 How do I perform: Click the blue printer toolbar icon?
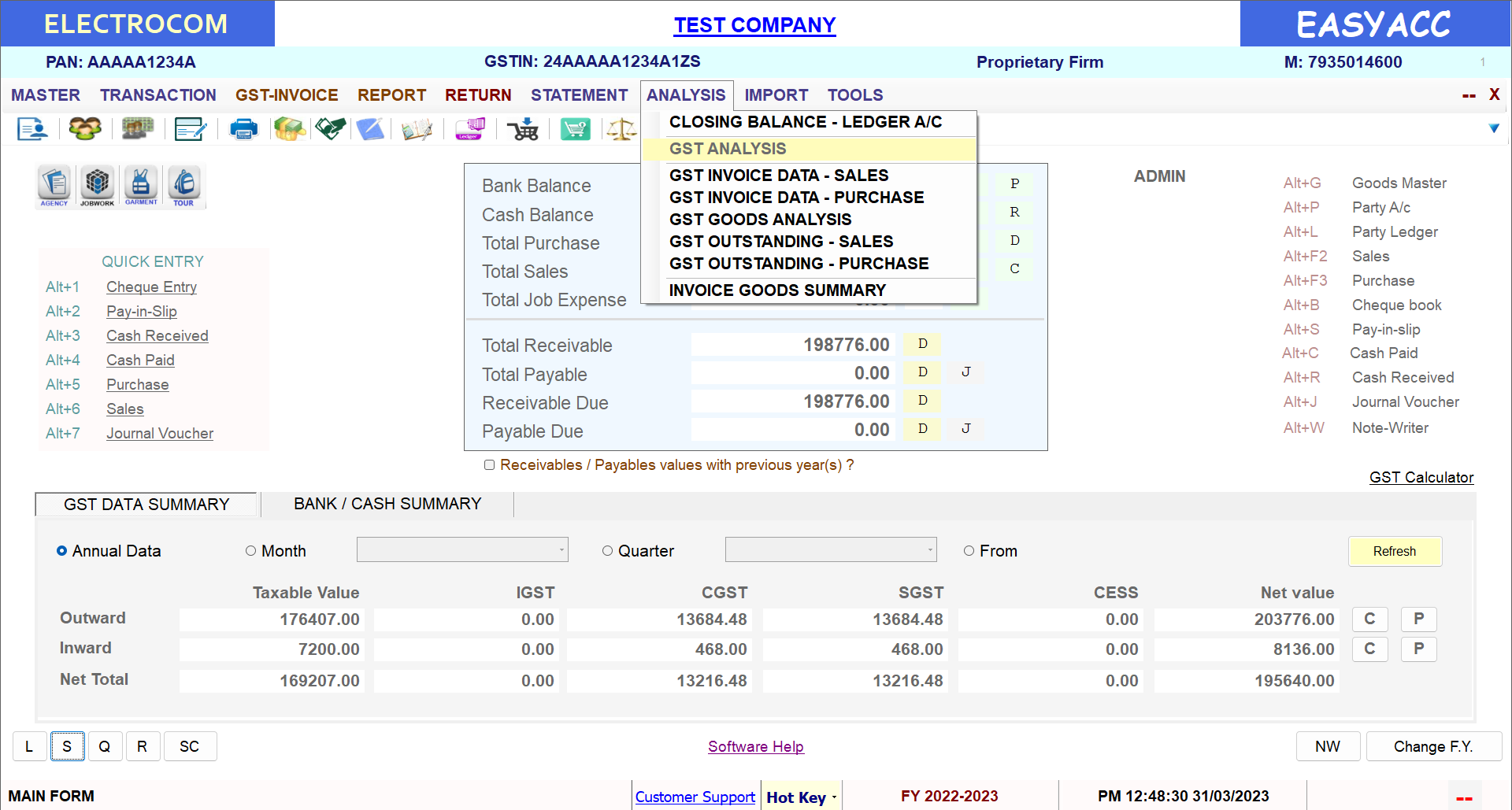click(243, 128)
